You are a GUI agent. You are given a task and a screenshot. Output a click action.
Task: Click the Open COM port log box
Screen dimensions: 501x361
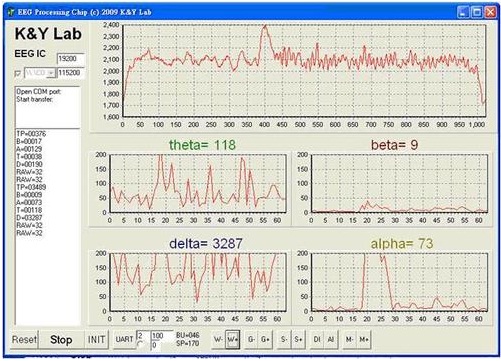tap(48, 107)
